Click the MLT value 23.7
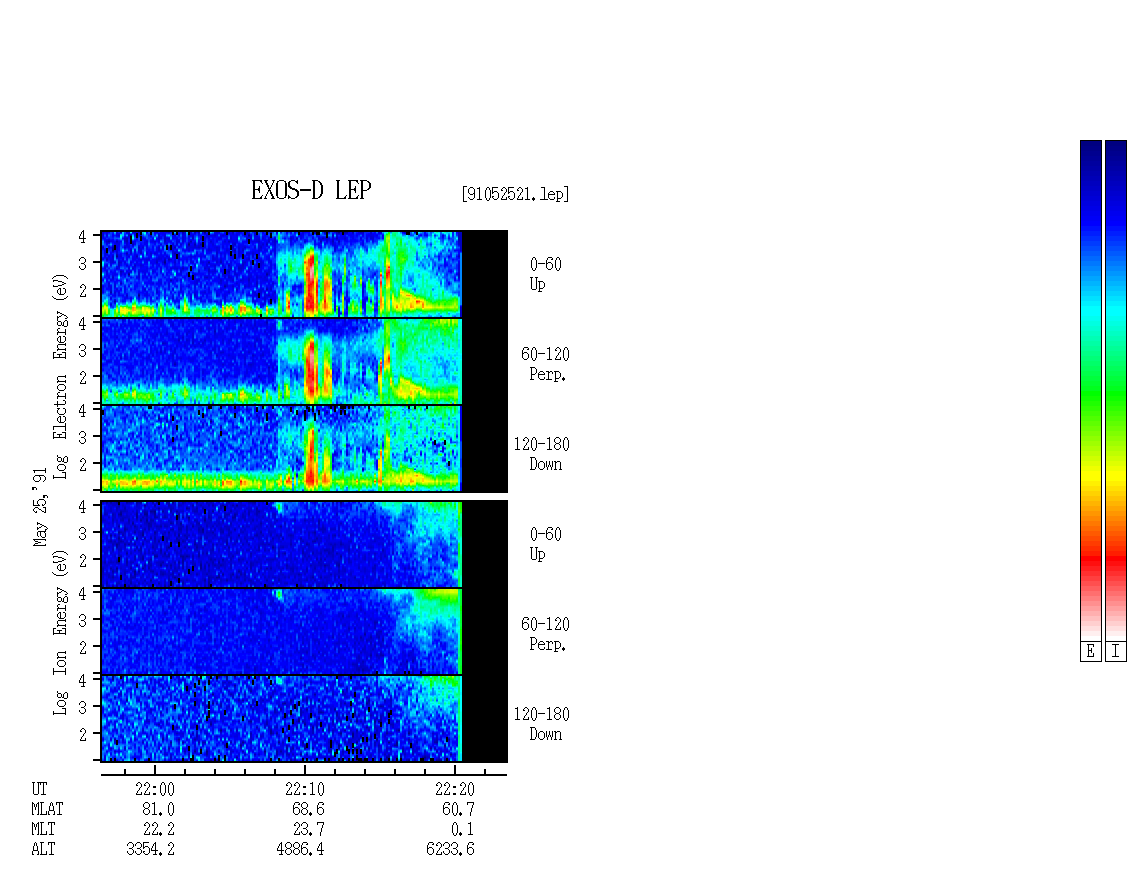 click(308, 830)
